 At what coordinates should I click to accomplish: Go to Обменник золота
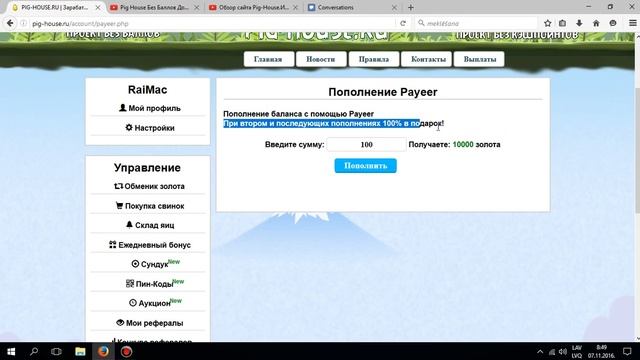point(149,186)
